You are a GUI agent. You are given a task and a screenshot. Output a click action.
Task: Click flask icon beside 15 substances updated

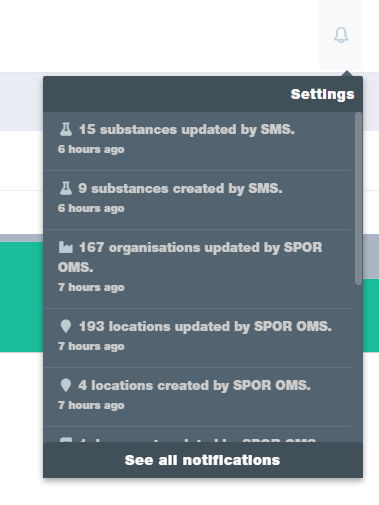[x=66, y=129]
